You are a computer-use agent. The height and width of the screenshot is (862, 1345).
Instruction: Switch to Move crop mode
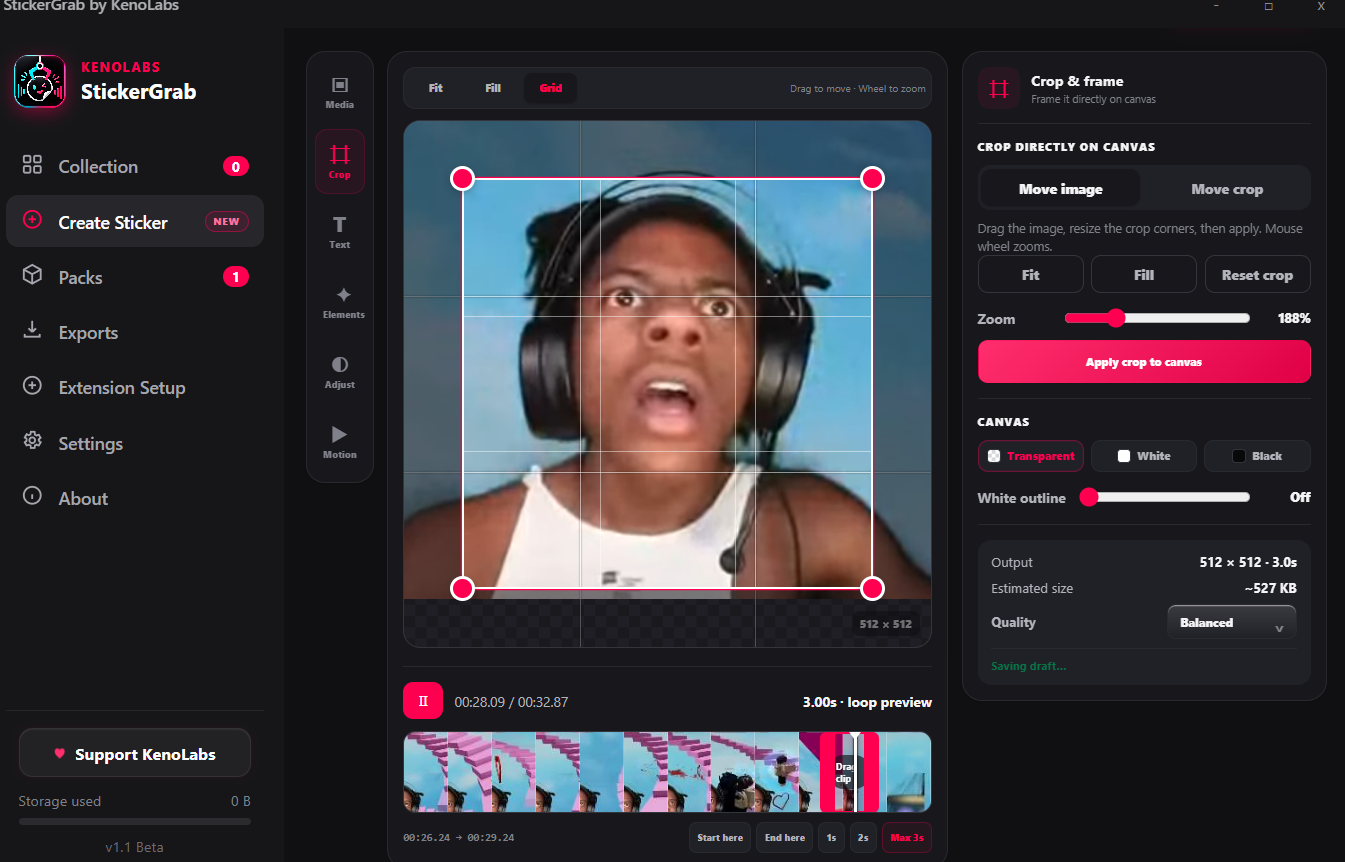[x=1227, y=189]
